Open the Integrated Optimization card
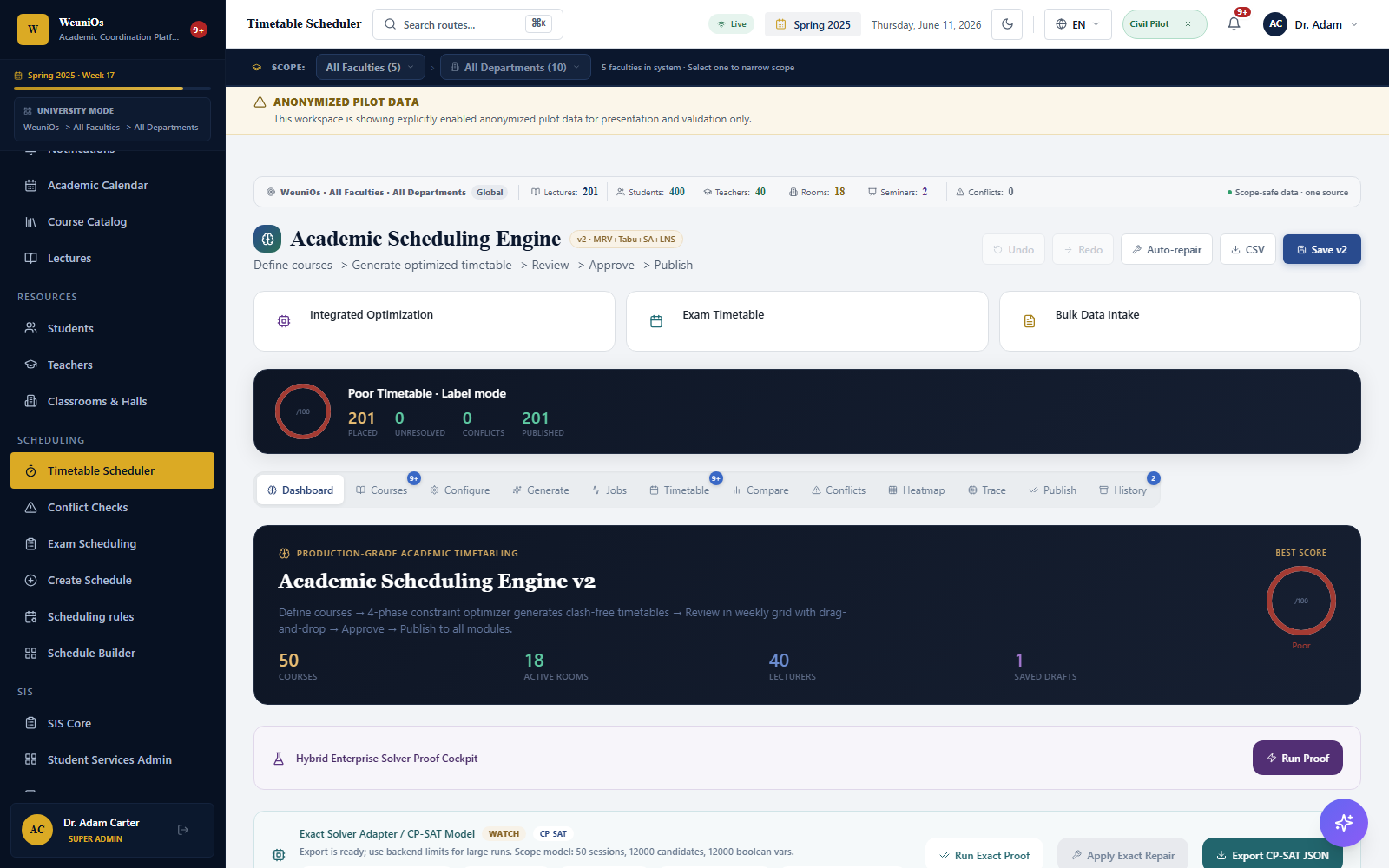Image resolution: width=1389 pixels, height=868 pixels. point(434,321)
